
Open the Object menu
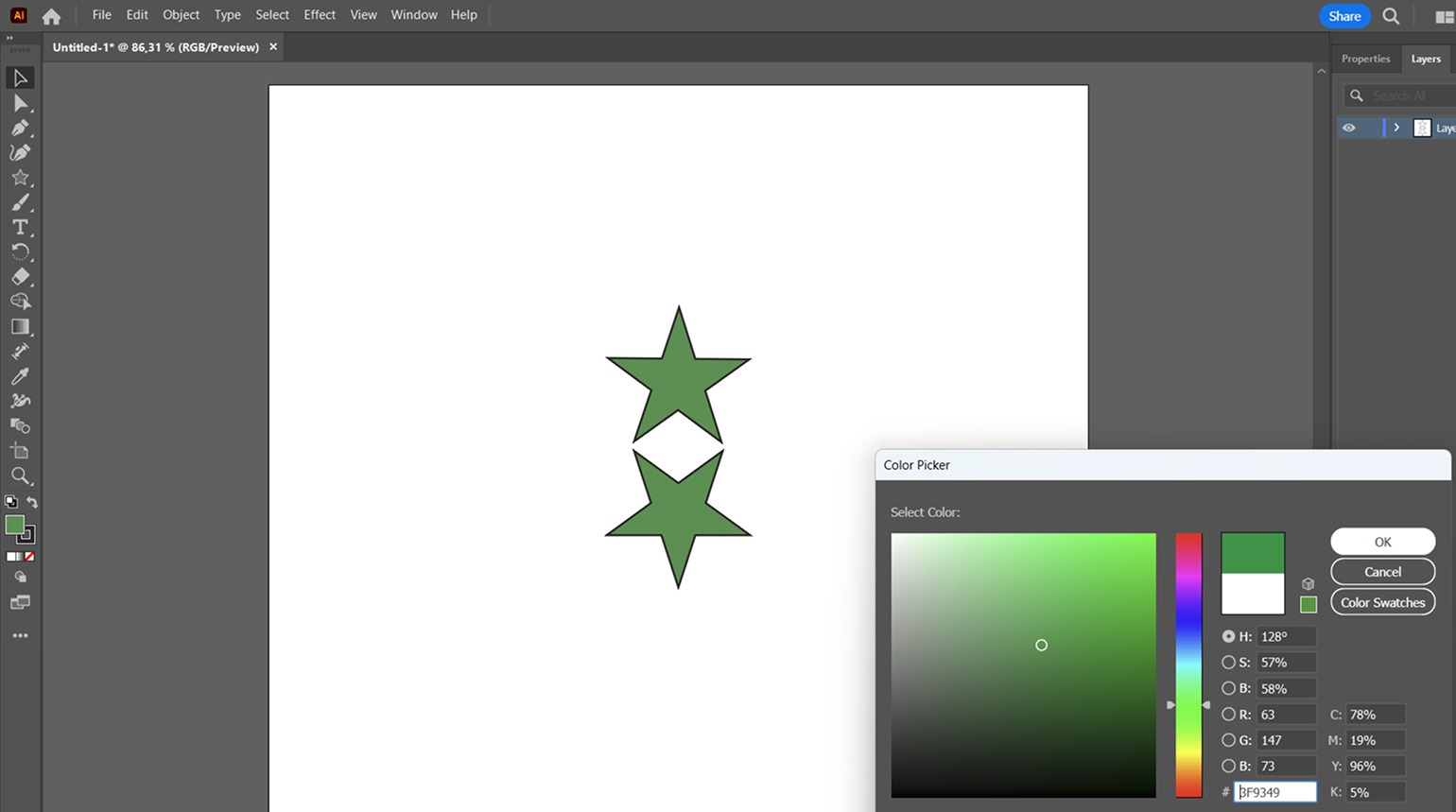tap(181, 15)
